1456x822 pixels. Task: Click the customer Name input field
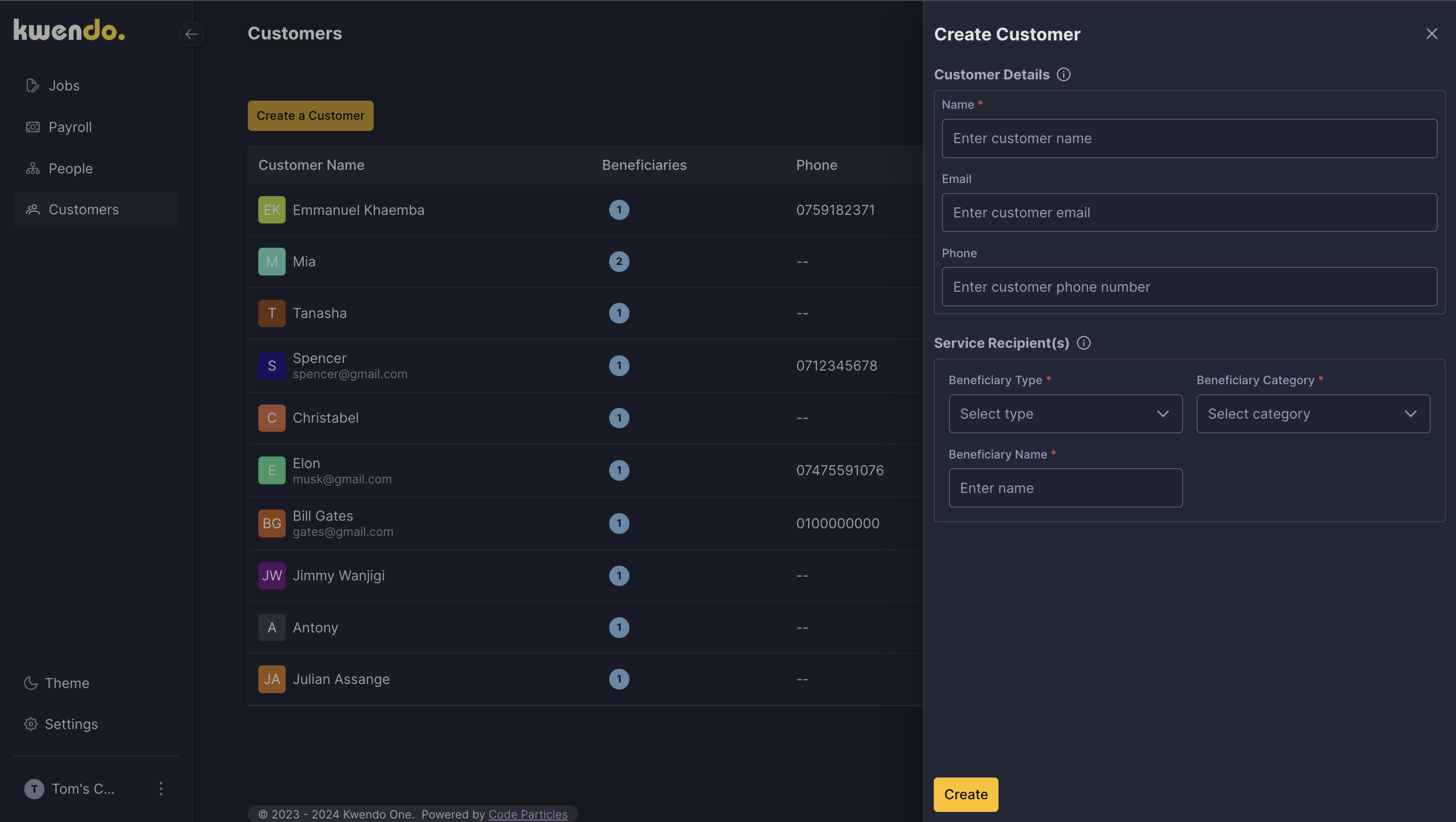click(1189, 138)
